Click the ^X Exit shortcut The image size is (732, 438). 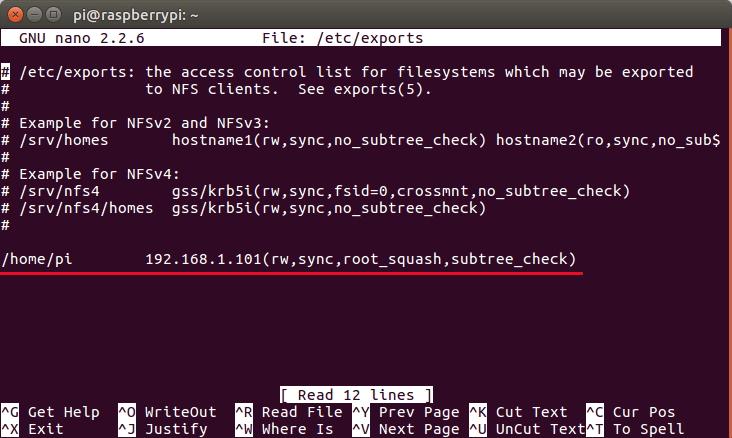coord(36,429)
